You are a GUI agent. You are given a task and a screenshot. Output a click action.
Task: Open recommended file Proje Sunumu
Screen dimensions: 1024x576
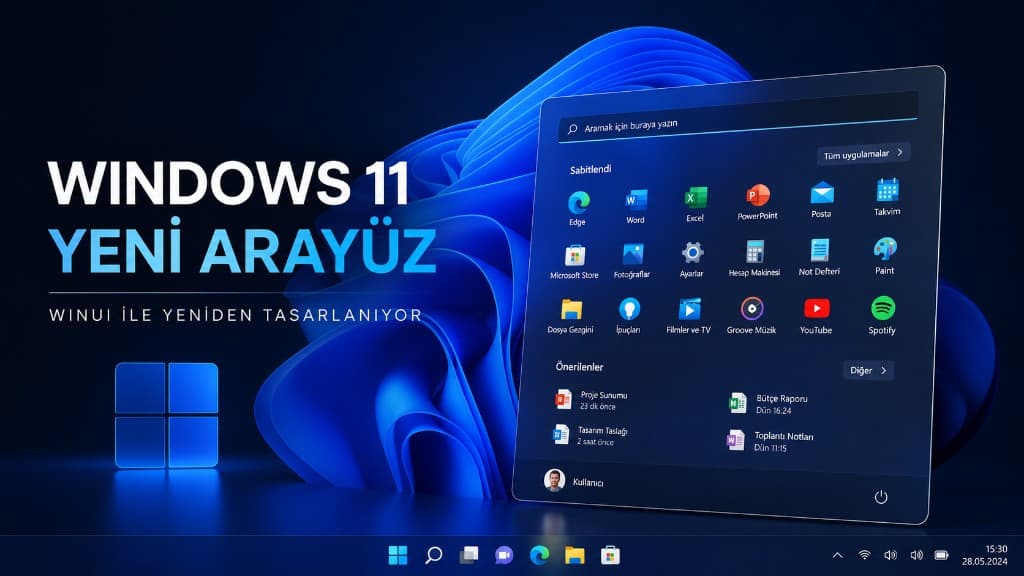592,399
